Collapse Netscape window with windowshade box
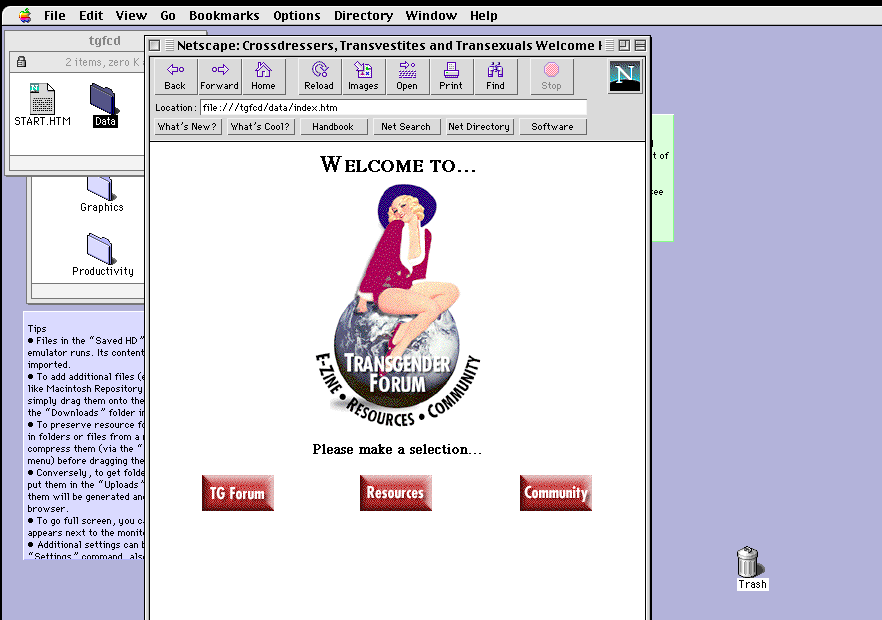This screenshot has height=620, width=882. coord(640,45)
